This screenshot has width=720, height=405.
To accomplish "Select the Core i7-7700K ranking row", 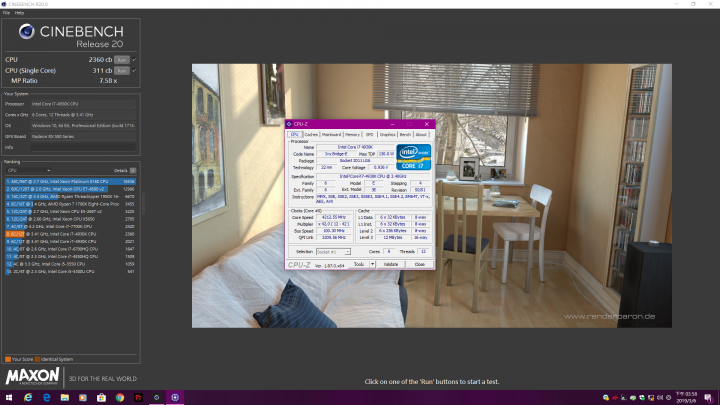I will (x=70, y=226).
